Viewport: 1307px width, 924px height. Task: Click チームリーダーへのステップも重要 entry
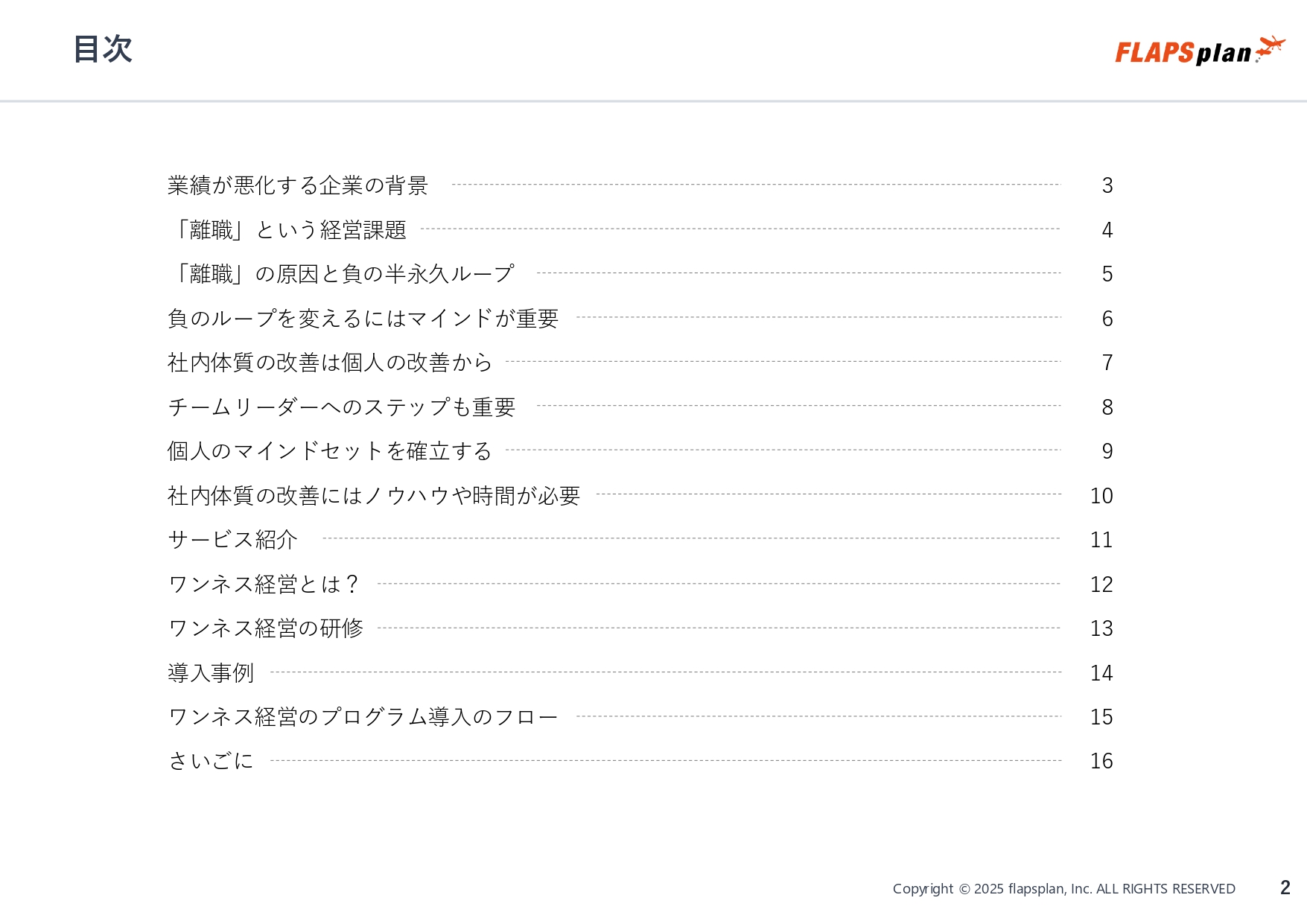[342, 407]
